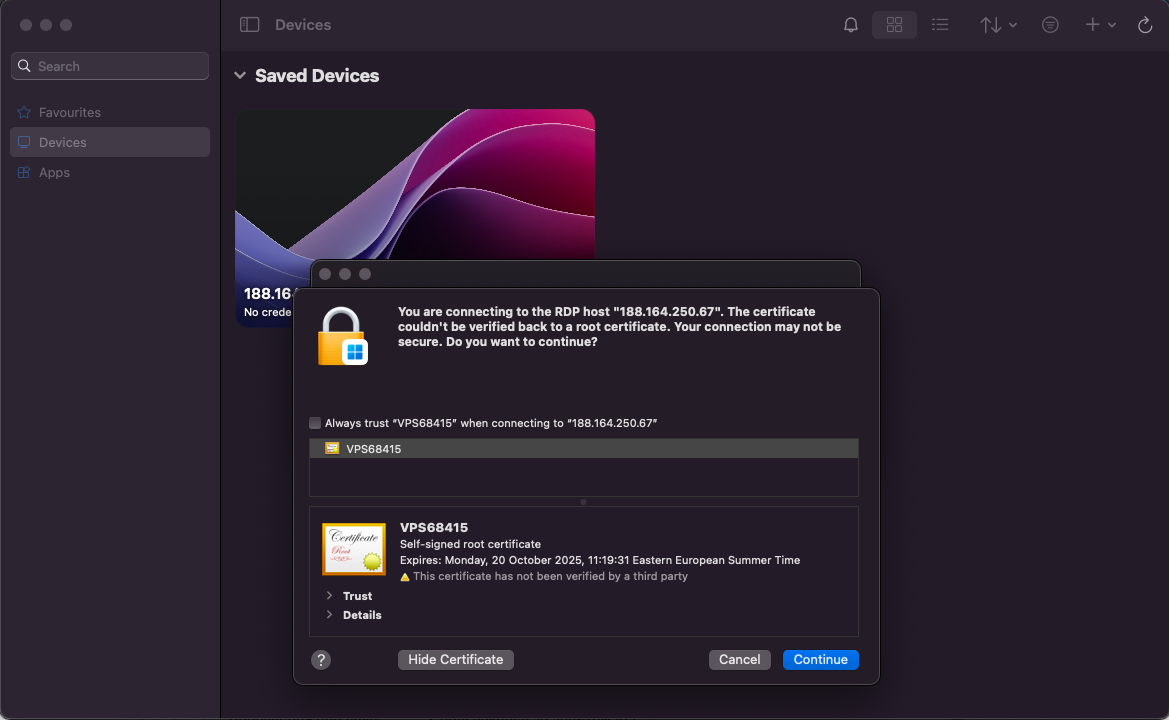This screenshot has width=1169, height=720.
Task: Collapse the Saved Devices group
Action: pos(240,76)
